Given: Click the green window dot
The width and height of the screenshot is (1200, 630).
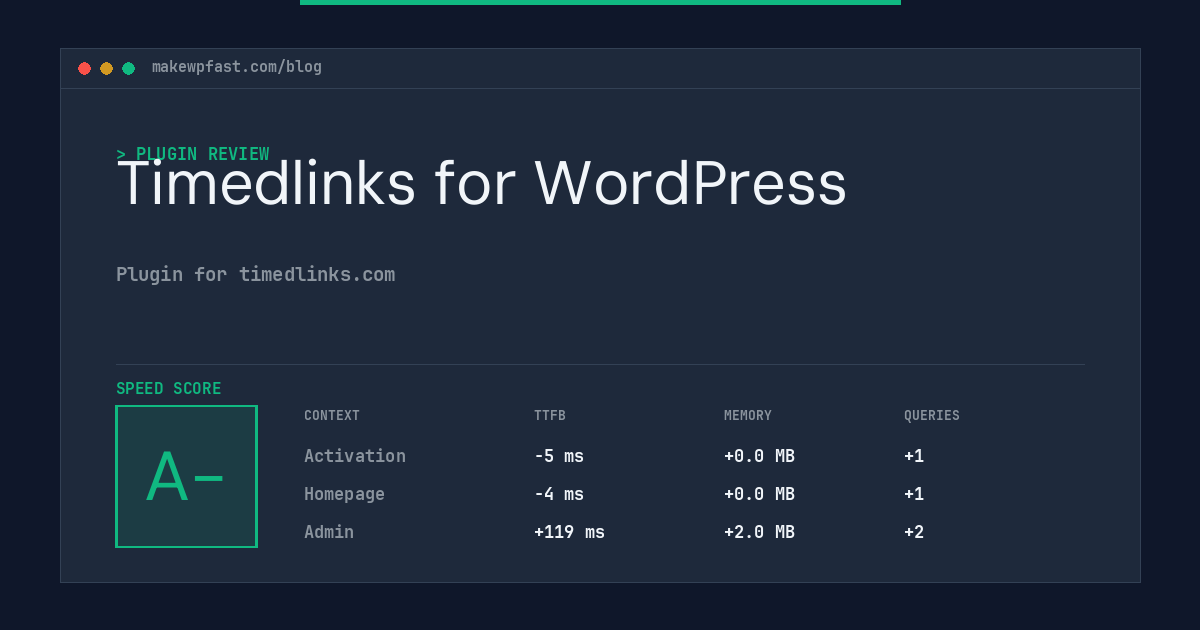Looking at the screenshot, I should [x=128, y=68].
